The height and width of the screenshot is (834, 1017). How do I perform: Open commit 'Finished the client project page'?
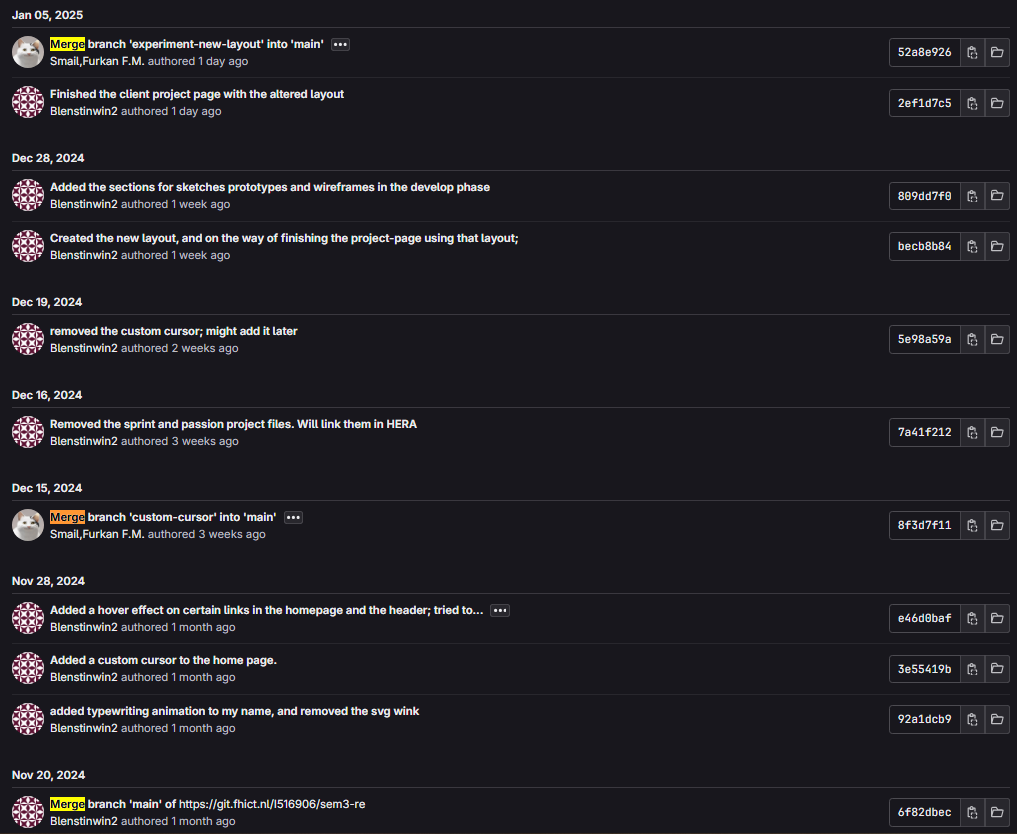click(x=196, y=94)
